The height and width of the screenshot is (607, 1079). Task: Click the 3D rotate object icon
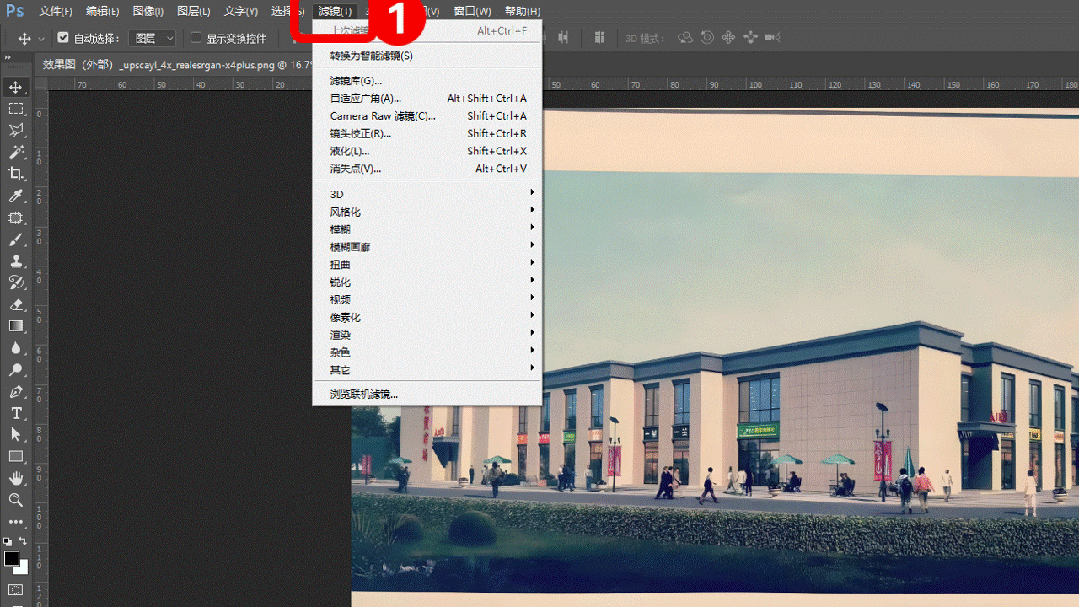coord(685,37)
